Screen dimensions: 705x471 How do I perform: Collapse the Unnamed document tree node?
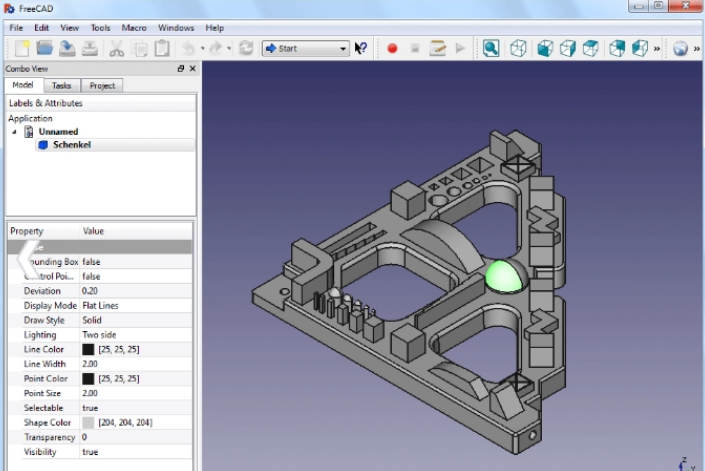click(x=14, y=131)
